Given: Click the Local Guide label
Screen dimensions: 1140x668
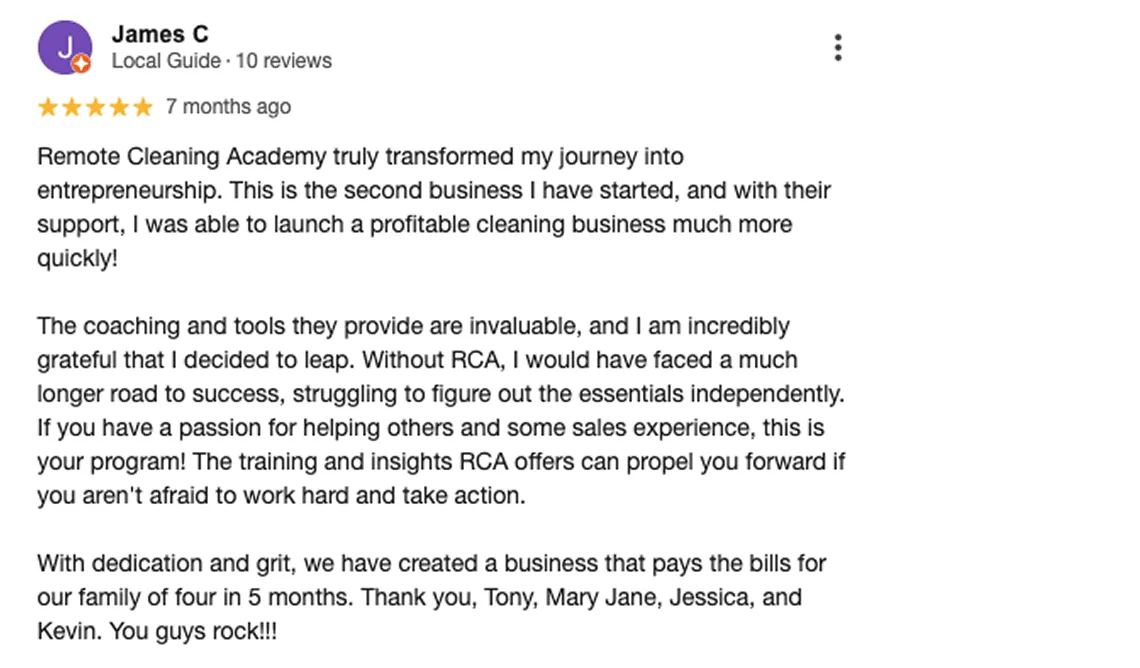Looking at the screenshot, I should pyautogui.click(x=166, y=61).
